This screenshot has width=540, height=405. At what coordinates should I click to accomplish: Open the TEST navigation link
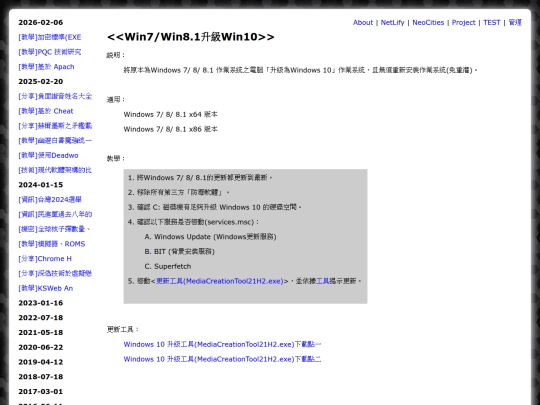point(491,22)
